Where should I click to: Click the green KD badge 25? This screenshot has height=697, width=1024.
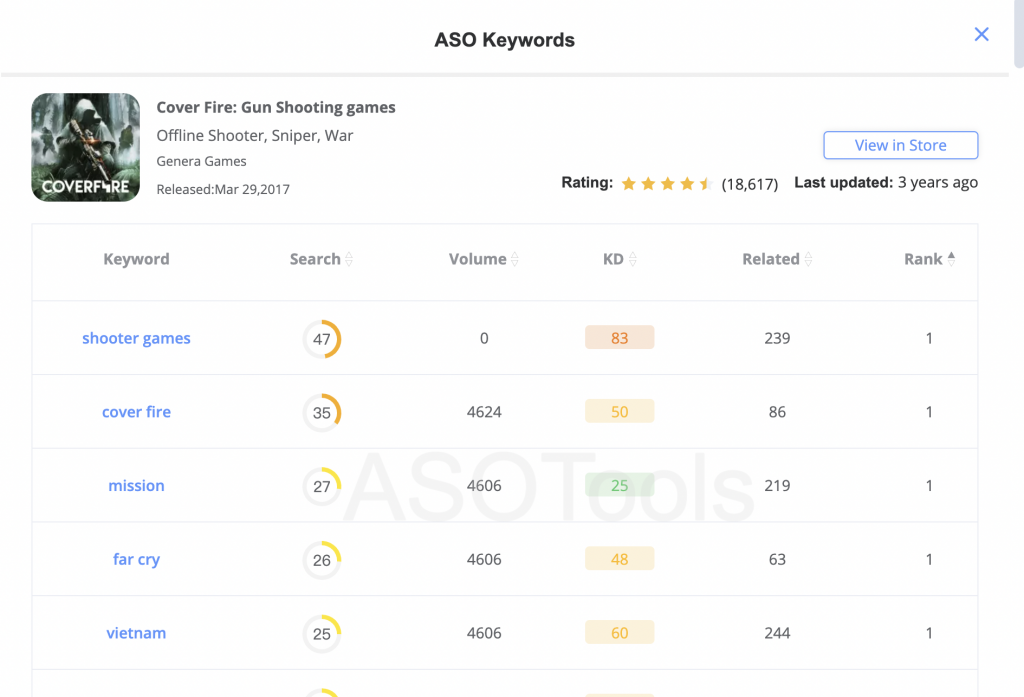(620, 485)
